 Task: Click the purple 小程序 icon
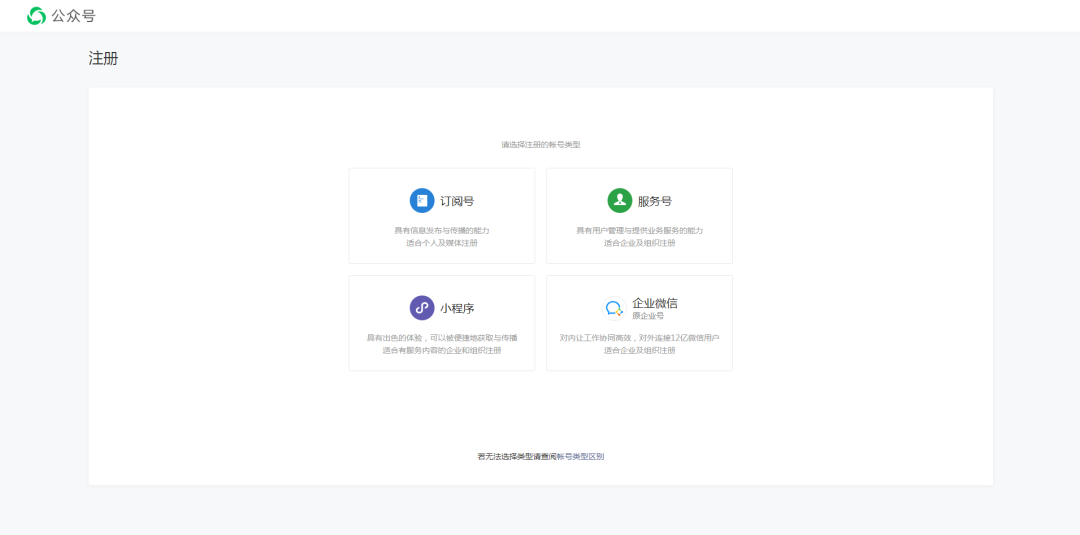click(x=422, y=308)
